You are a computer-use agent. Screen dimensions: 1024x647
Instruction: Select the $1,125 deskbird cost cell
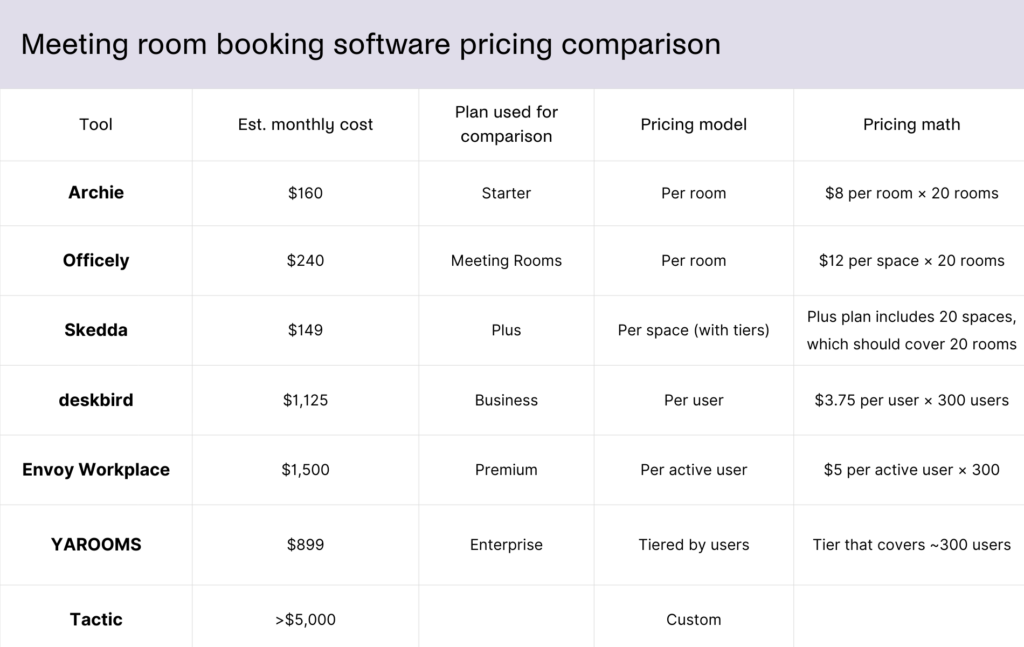(305, 400)
